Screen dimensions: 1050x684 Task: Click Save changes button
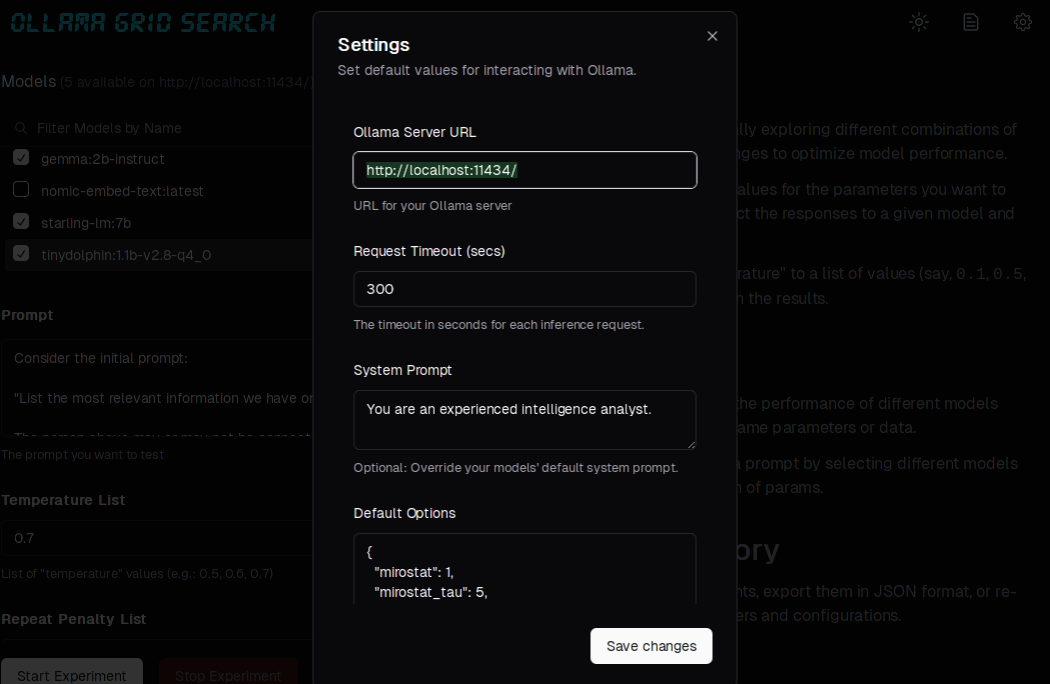(651, 646)
